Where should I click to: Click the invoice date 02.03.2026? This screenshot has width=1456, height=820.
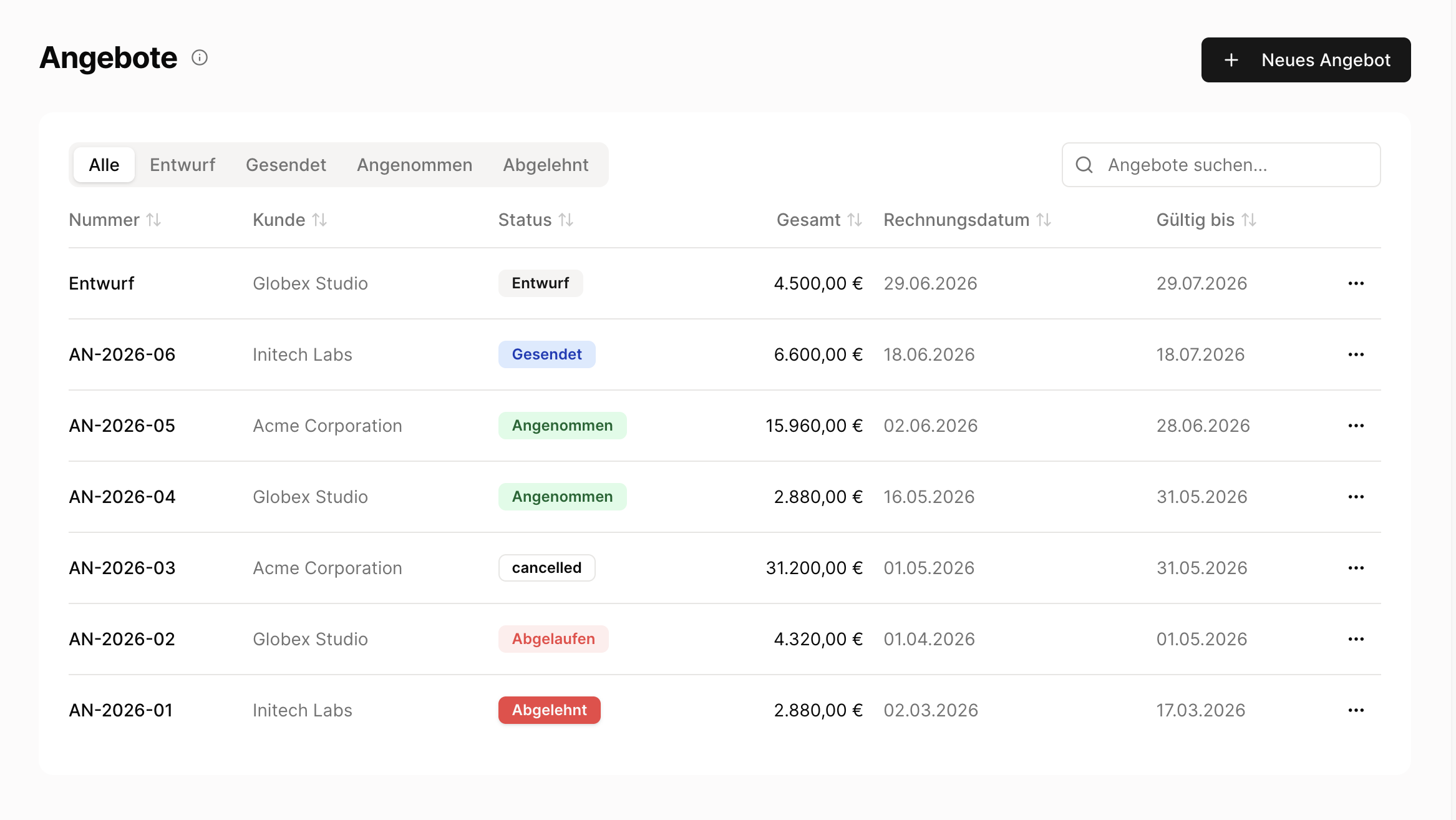pos(931,710)
